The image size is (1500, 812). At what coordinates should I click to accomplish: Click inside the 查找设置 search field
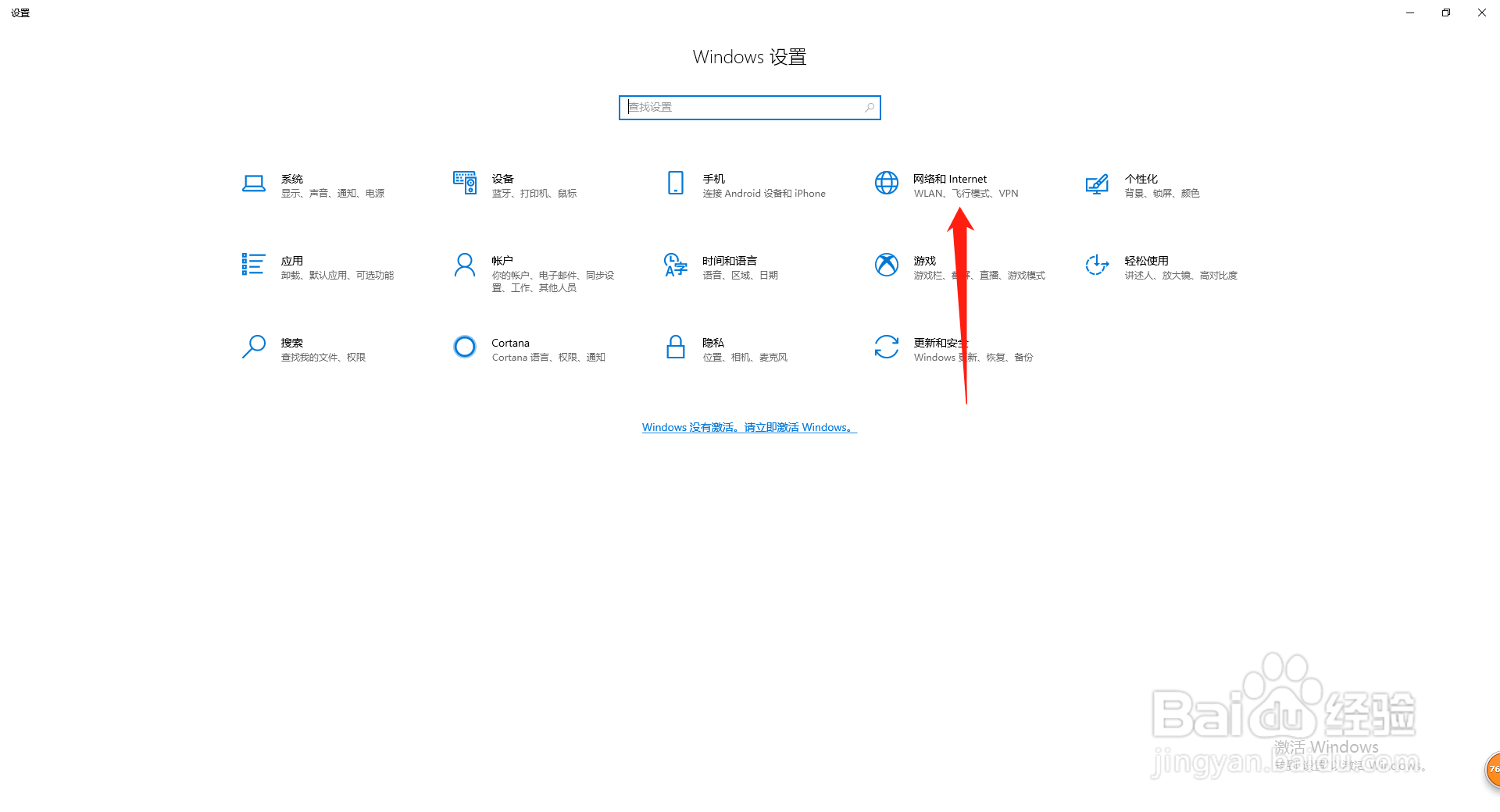[750, 108]
